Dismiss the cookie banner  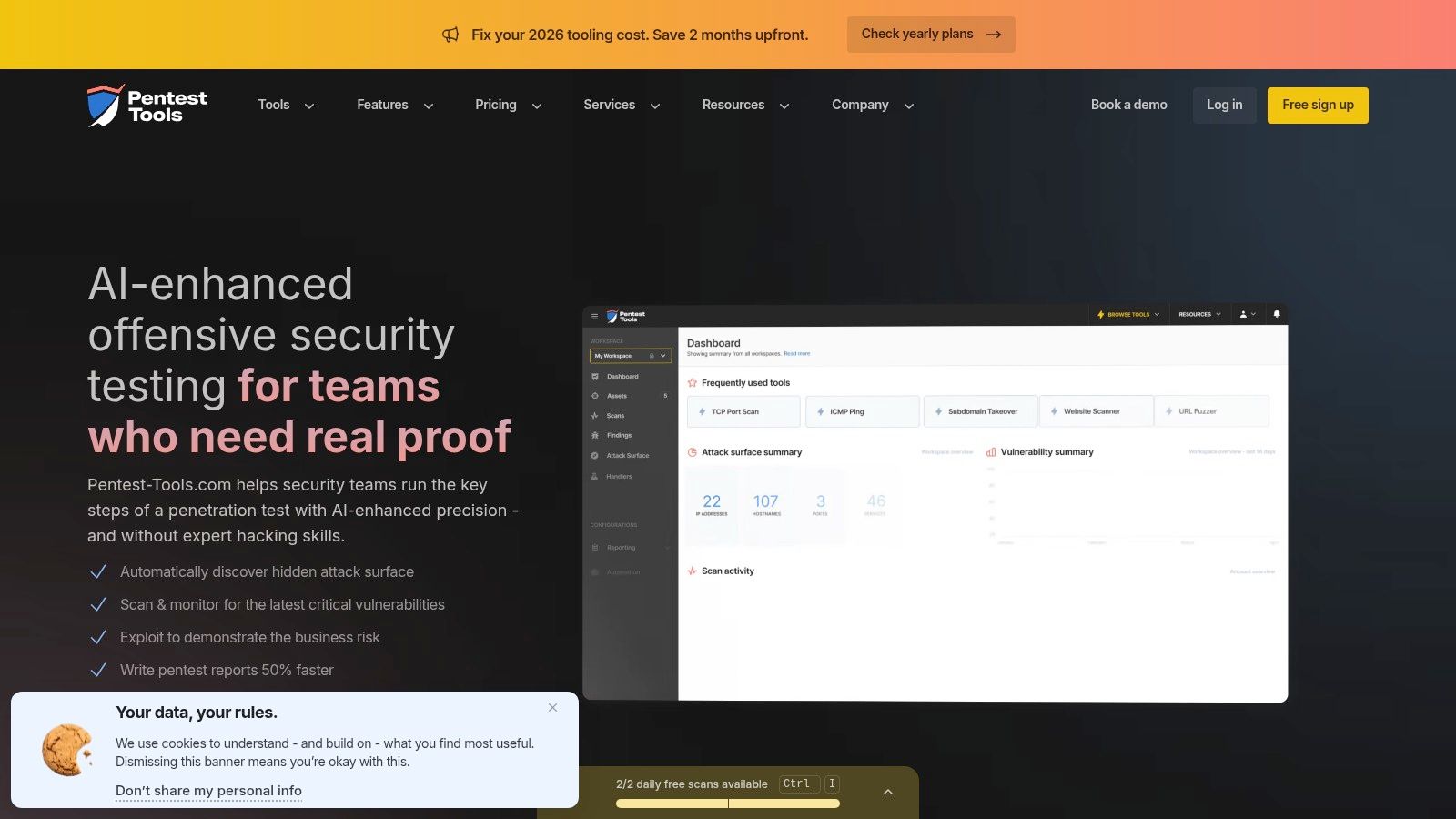pyautogui.click(x=552, y=707)
